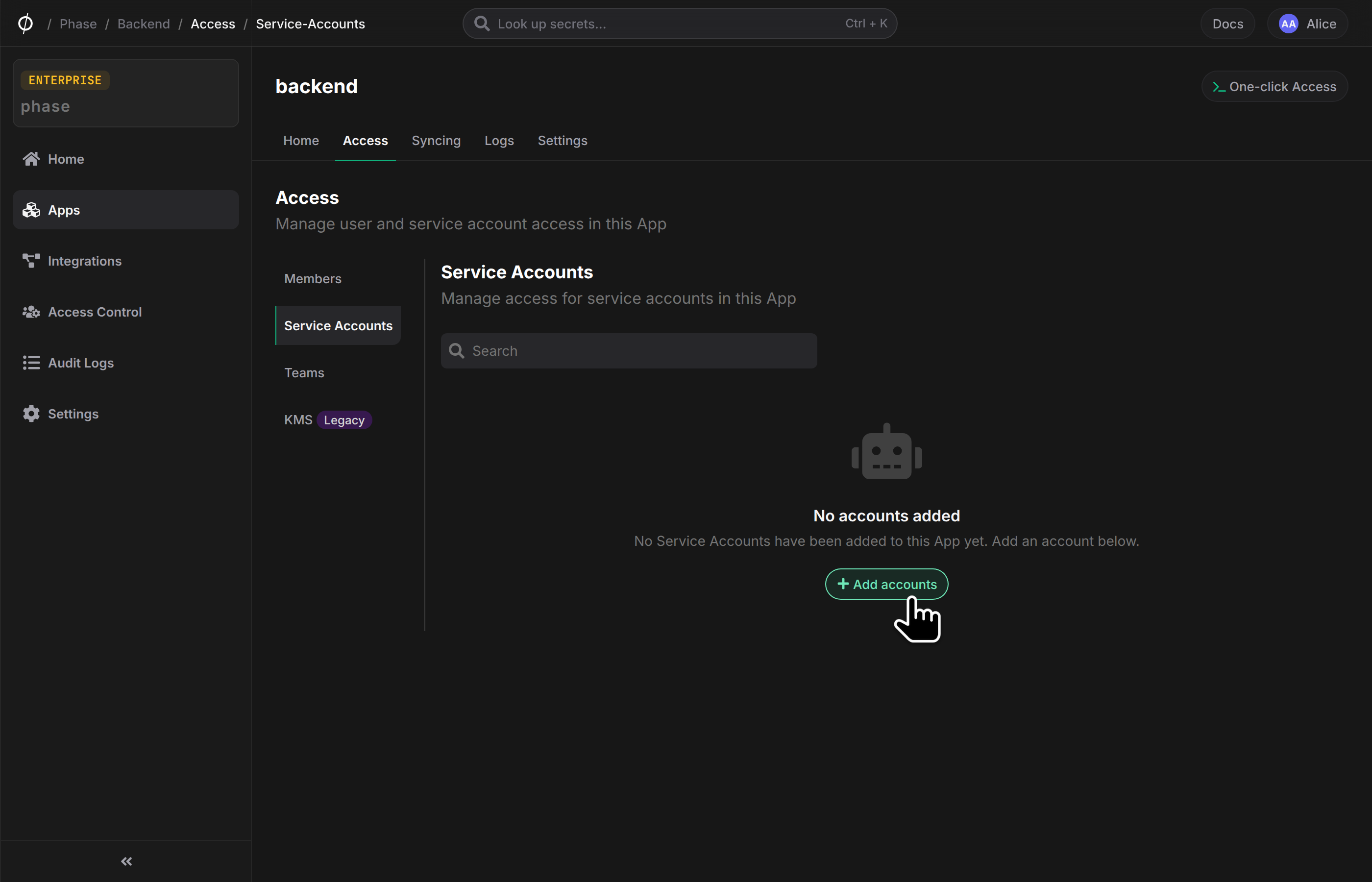
Task: Click the Access page heading
Action: (x=307, y=197)
